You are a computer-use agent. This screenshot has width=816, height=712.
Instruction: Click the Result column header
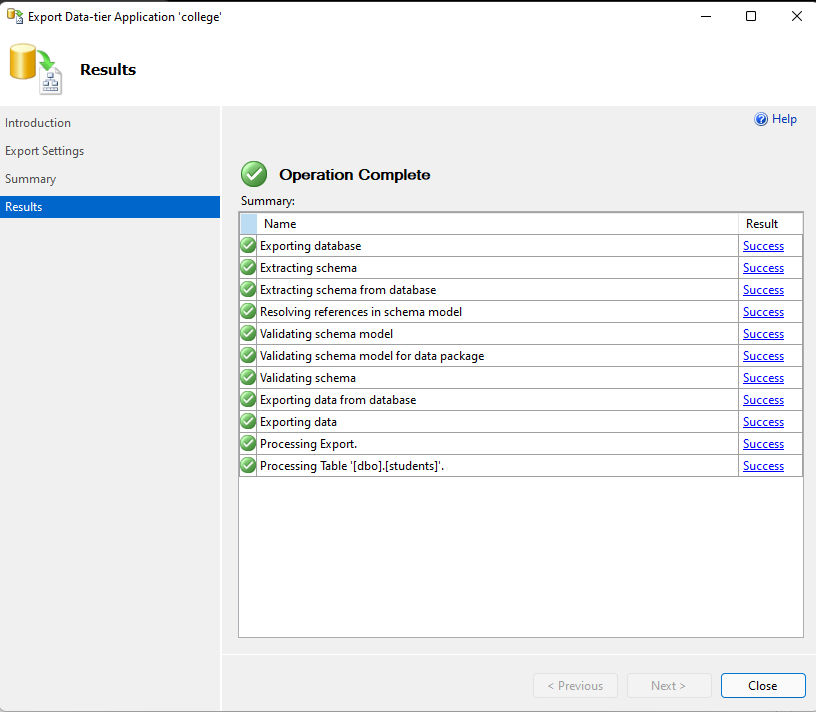(770, 224)
